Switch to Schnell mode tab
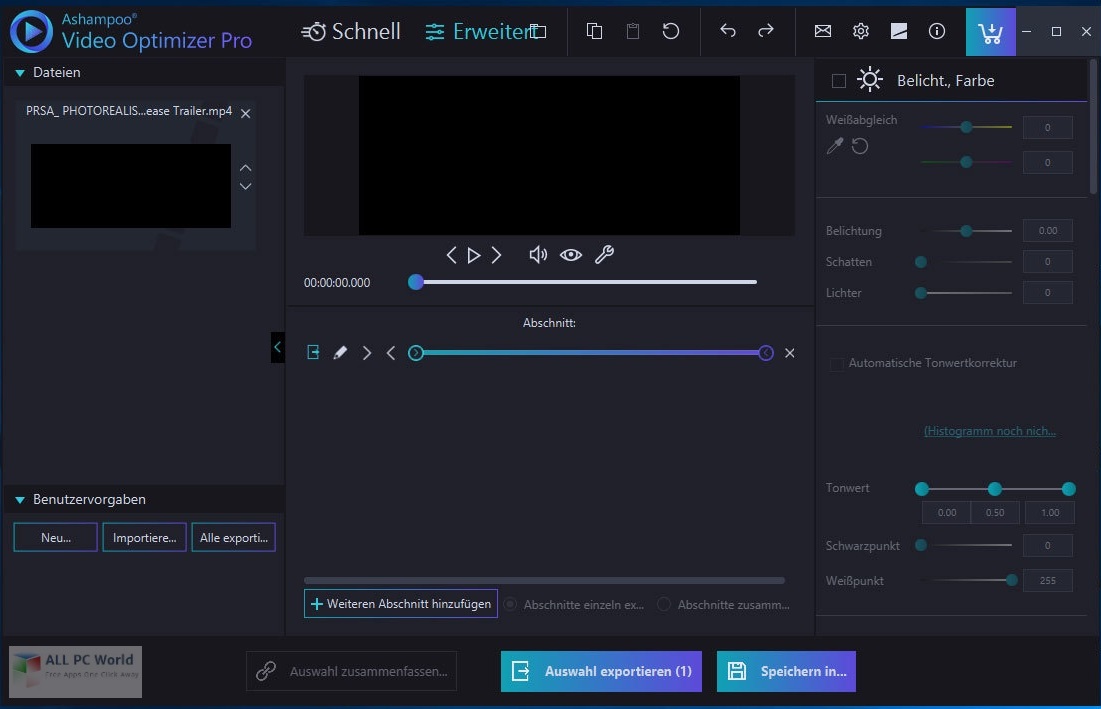 (x=351, y=32)
